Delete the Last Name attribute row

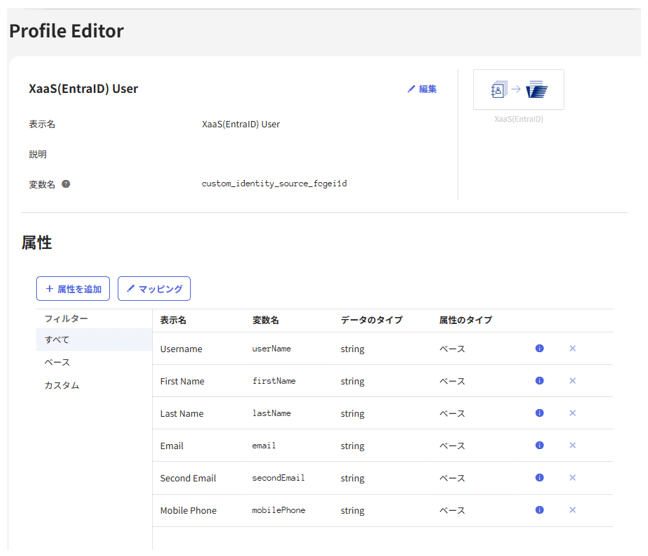573,413
